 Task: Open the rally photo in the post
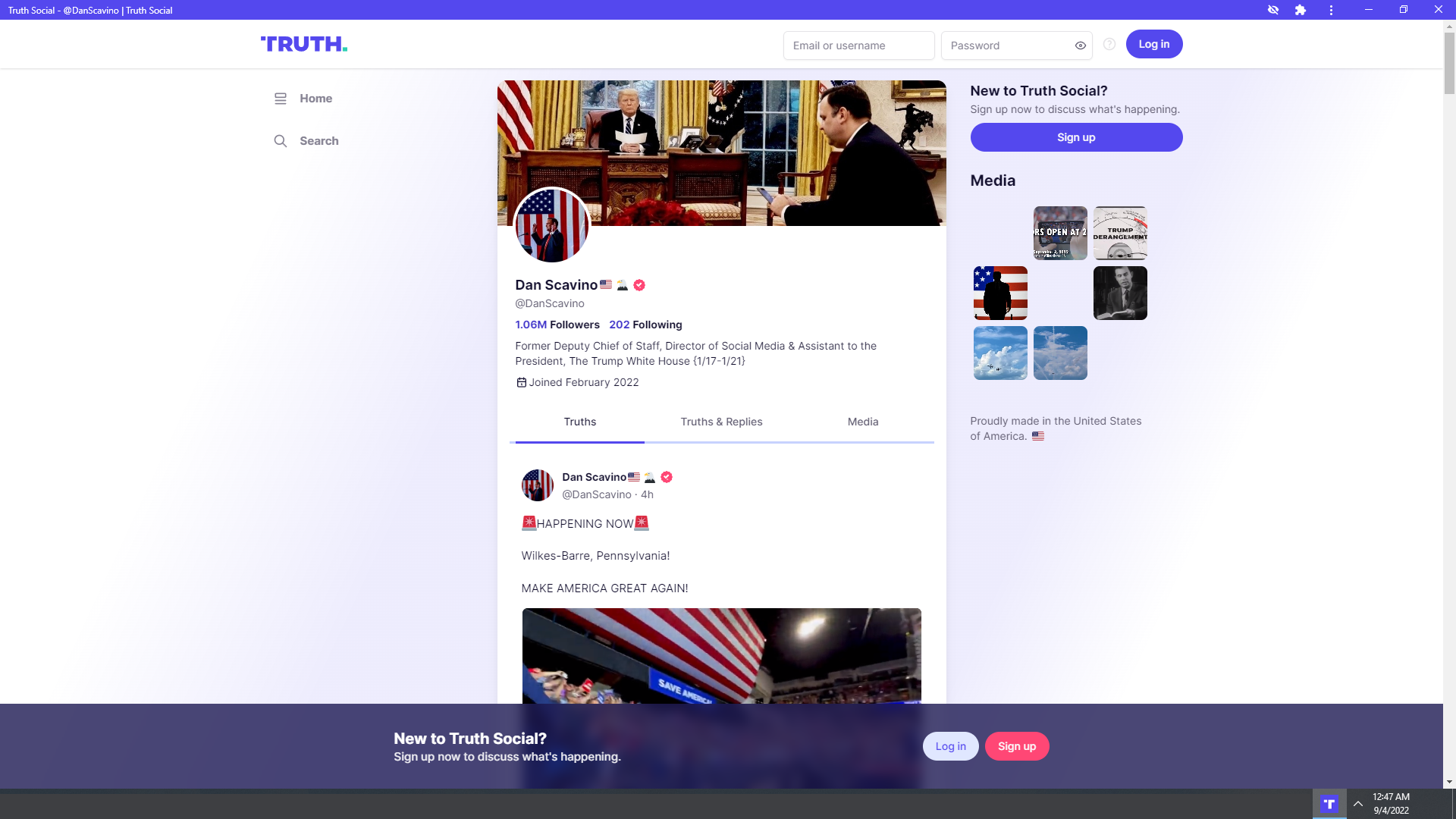pos(721,656)
